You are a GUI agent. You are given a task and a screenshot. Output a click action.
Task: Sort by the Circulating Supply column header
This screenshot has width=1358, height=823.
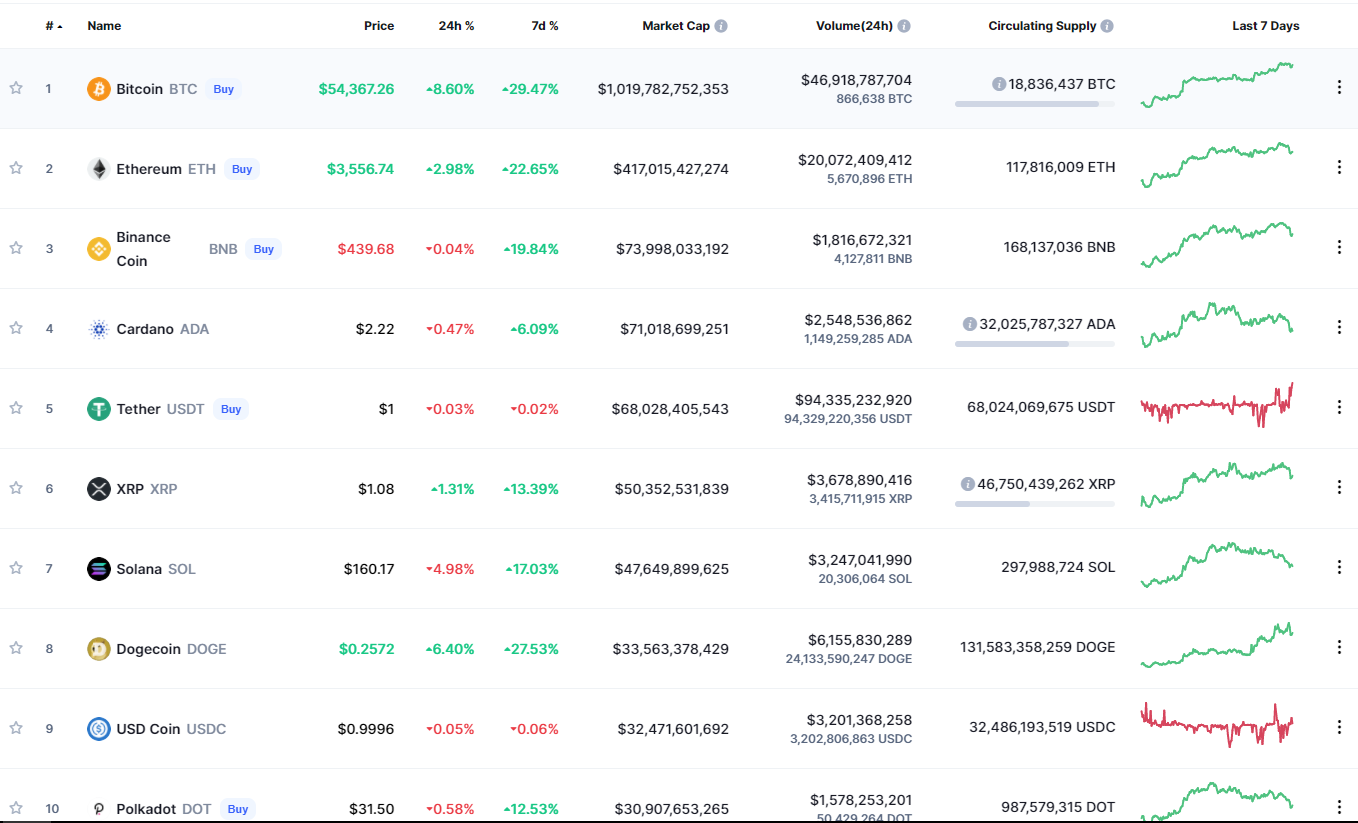[x=1042, y=26]
